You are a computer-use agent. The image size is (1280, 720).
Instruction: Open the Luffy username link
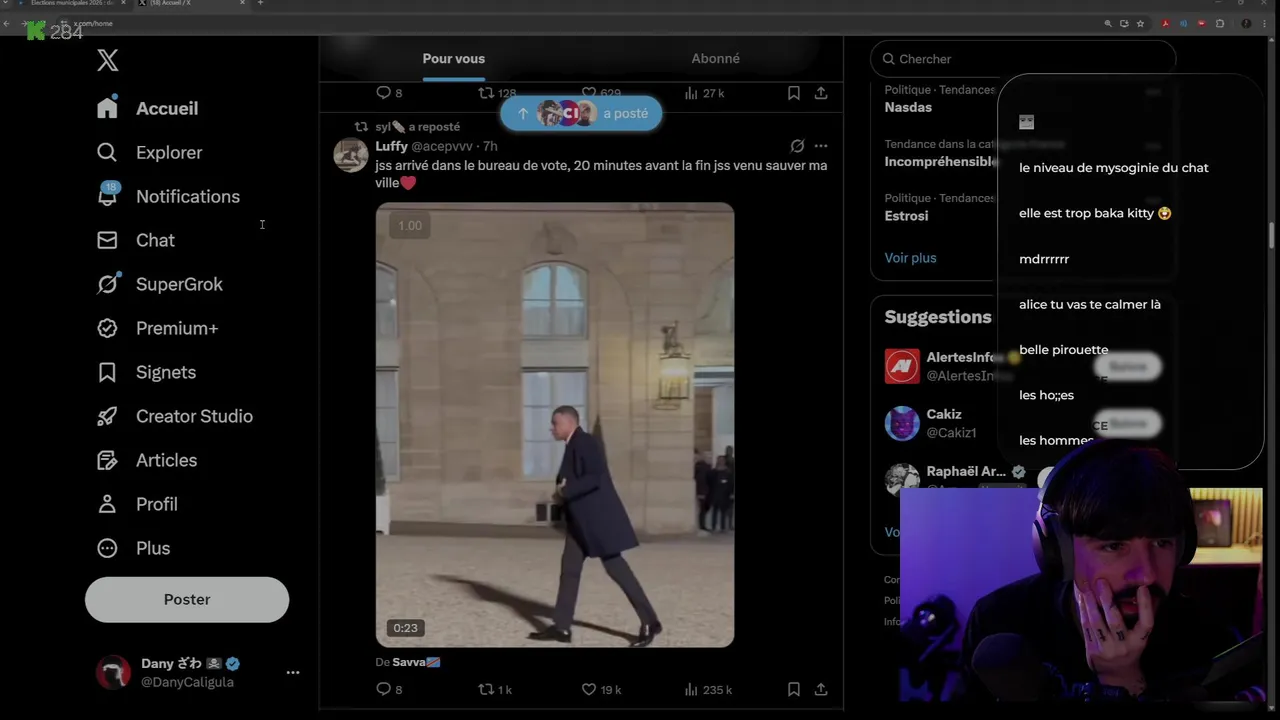391,146
